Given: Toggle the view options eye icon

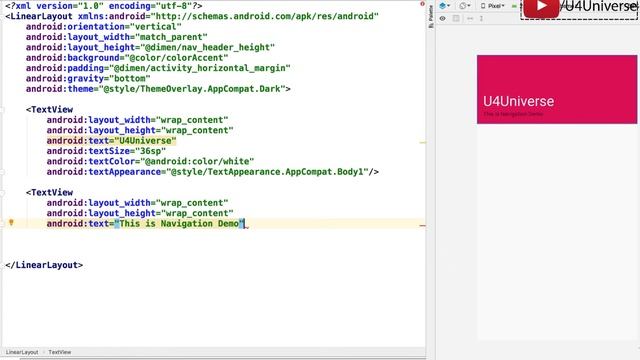Looking at the screenshot, I should coord(442,18).
